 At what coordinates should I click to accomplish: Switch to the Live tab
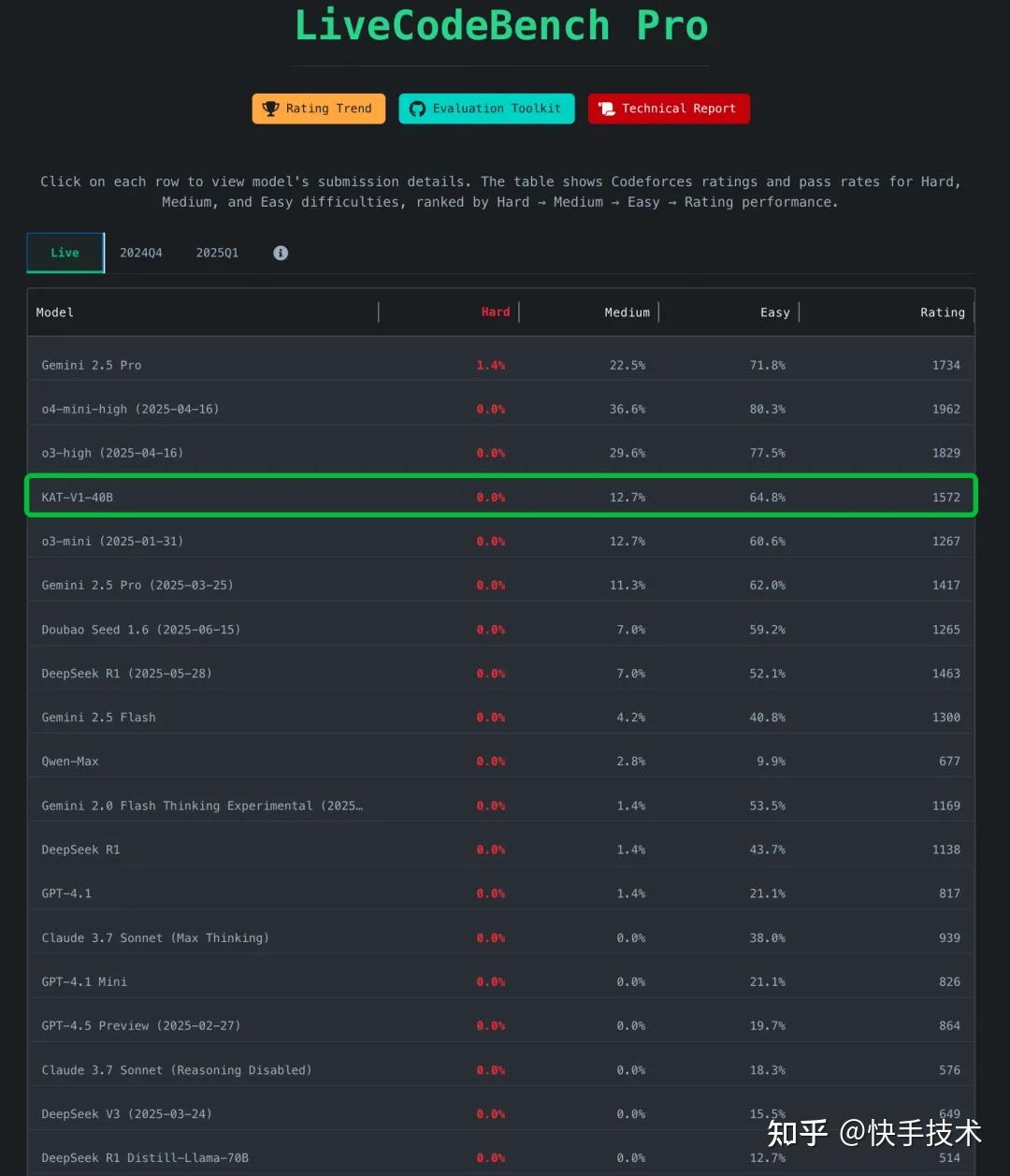(65, 253)
